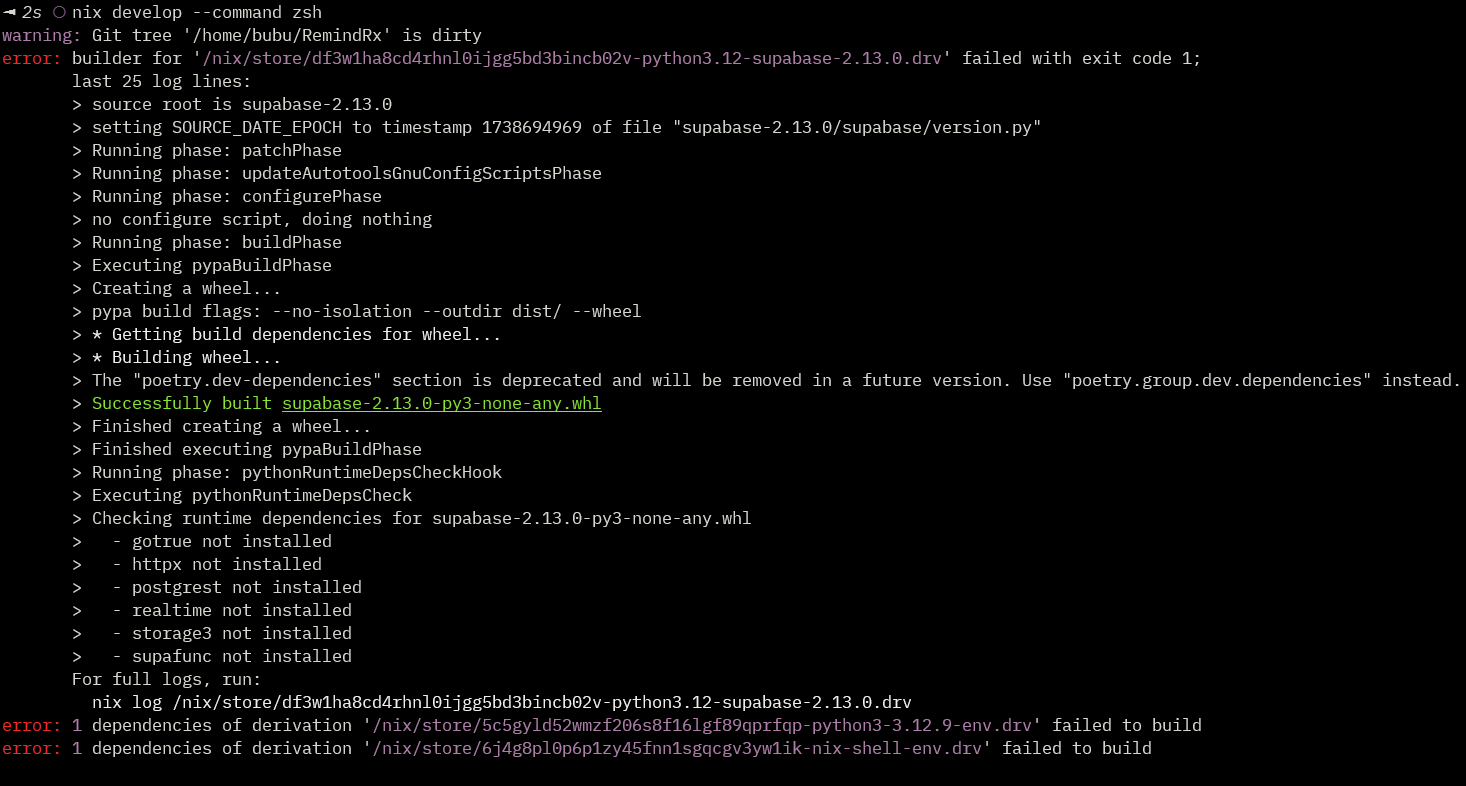
Task: Click the 'storage3 not installed' line
Action: (242, 633)
